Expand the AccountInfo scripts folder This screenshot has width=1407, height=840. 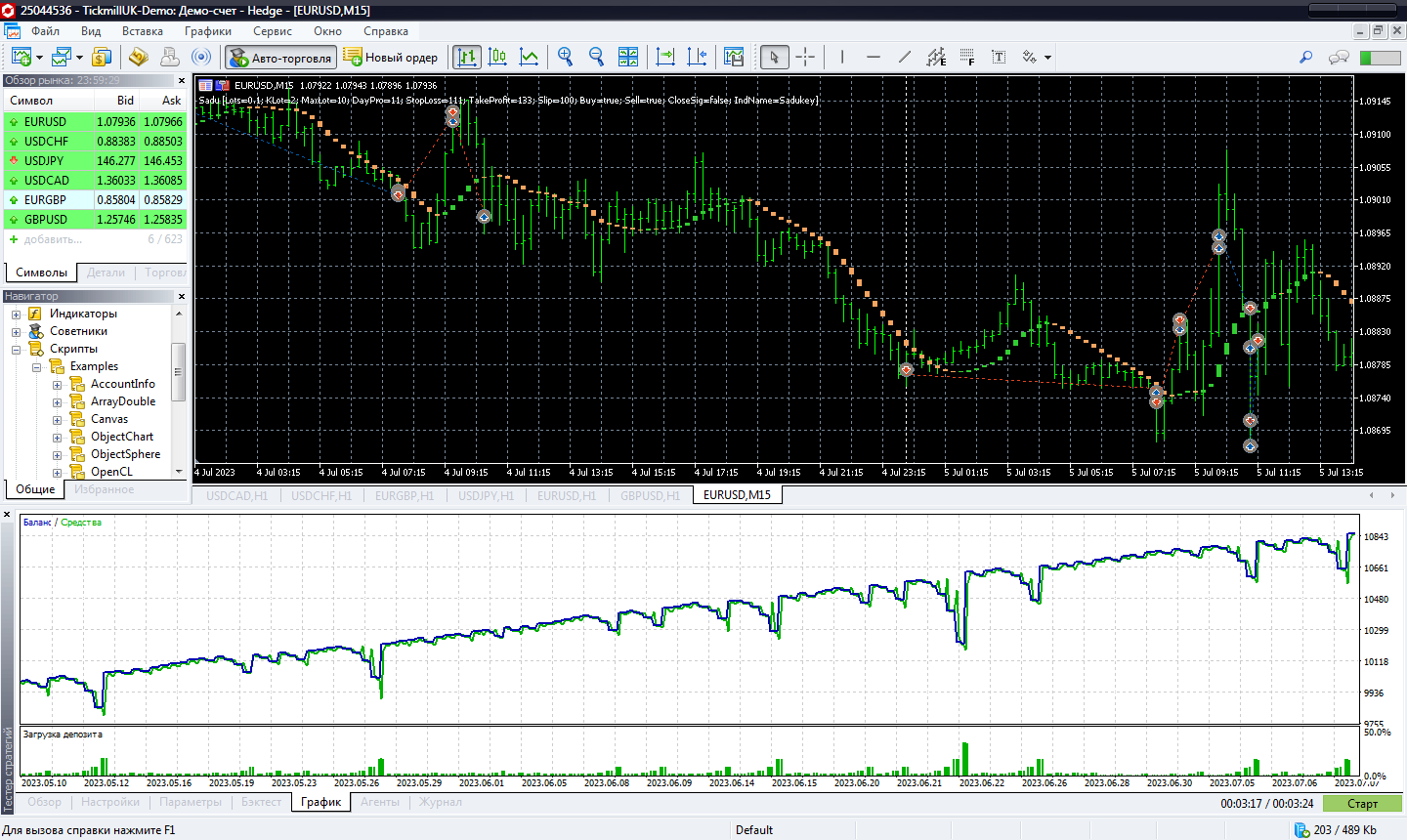[57, 385]
